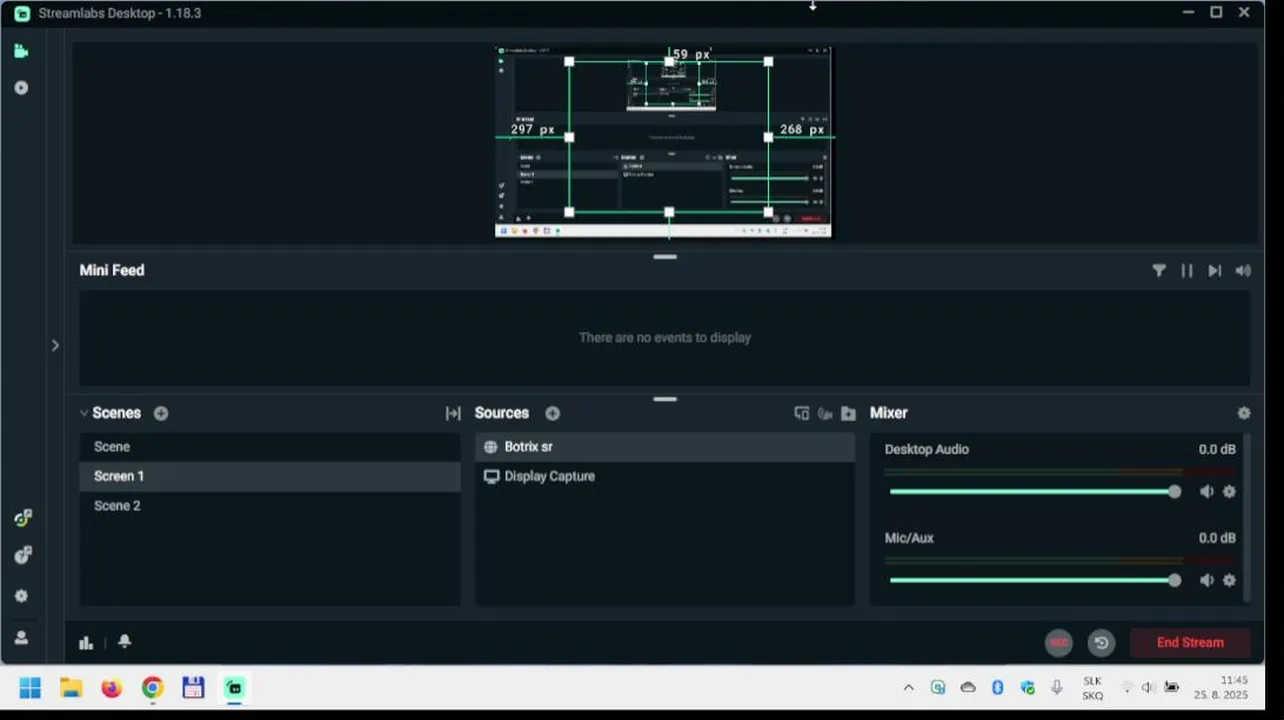Select Screen 1 in Scenes list
The width and height of the screenshot is (1284, 720).
point(270,476)
